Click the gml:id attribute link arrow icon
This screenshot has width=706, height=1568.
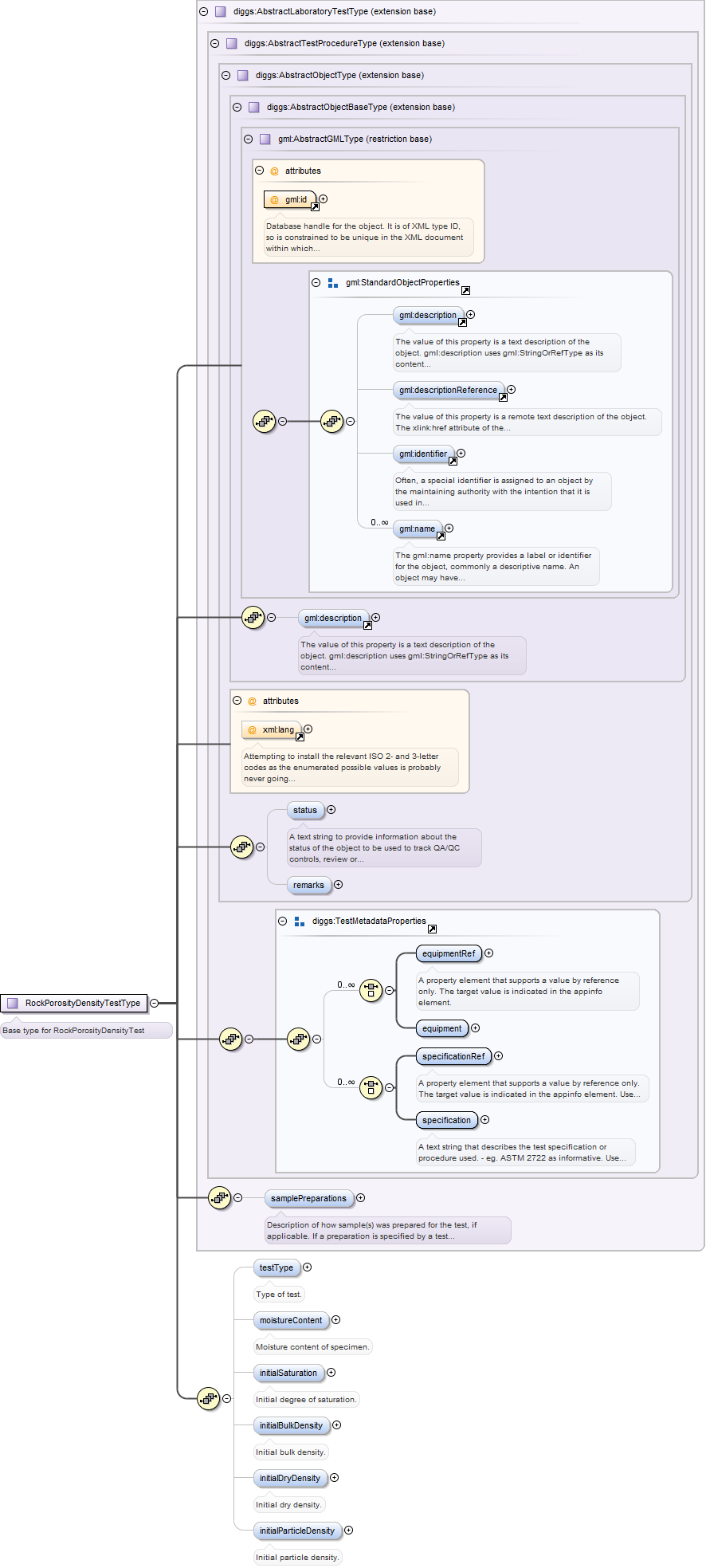coord(315,206)
